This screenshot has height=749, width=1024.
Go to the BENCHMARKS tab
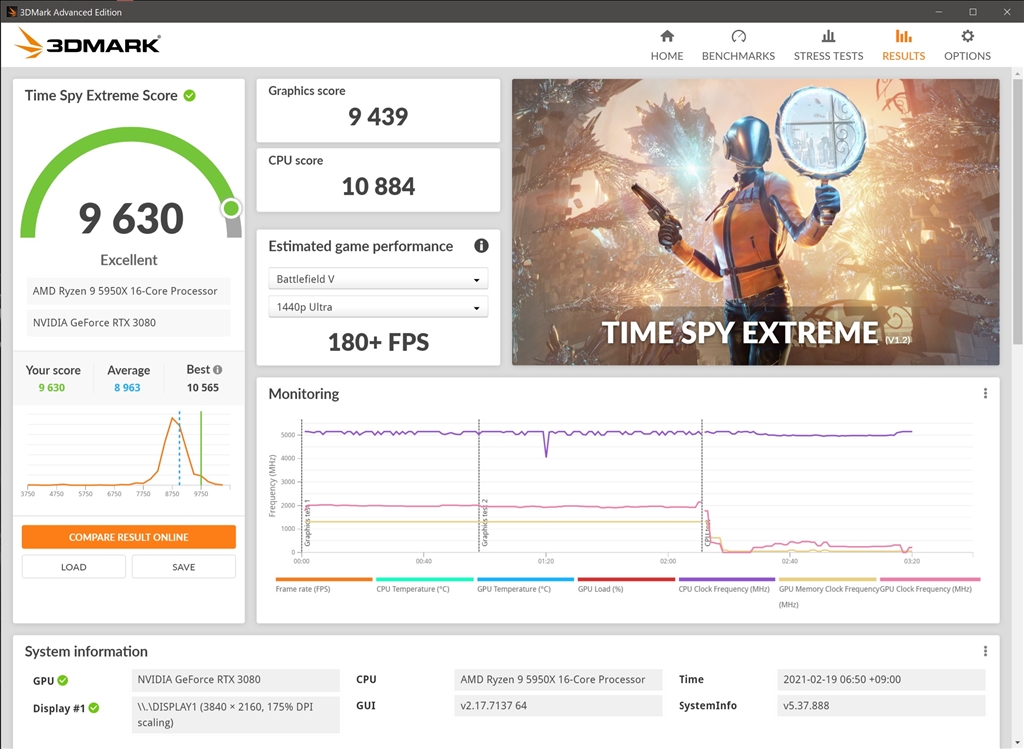tap(738, 46)
